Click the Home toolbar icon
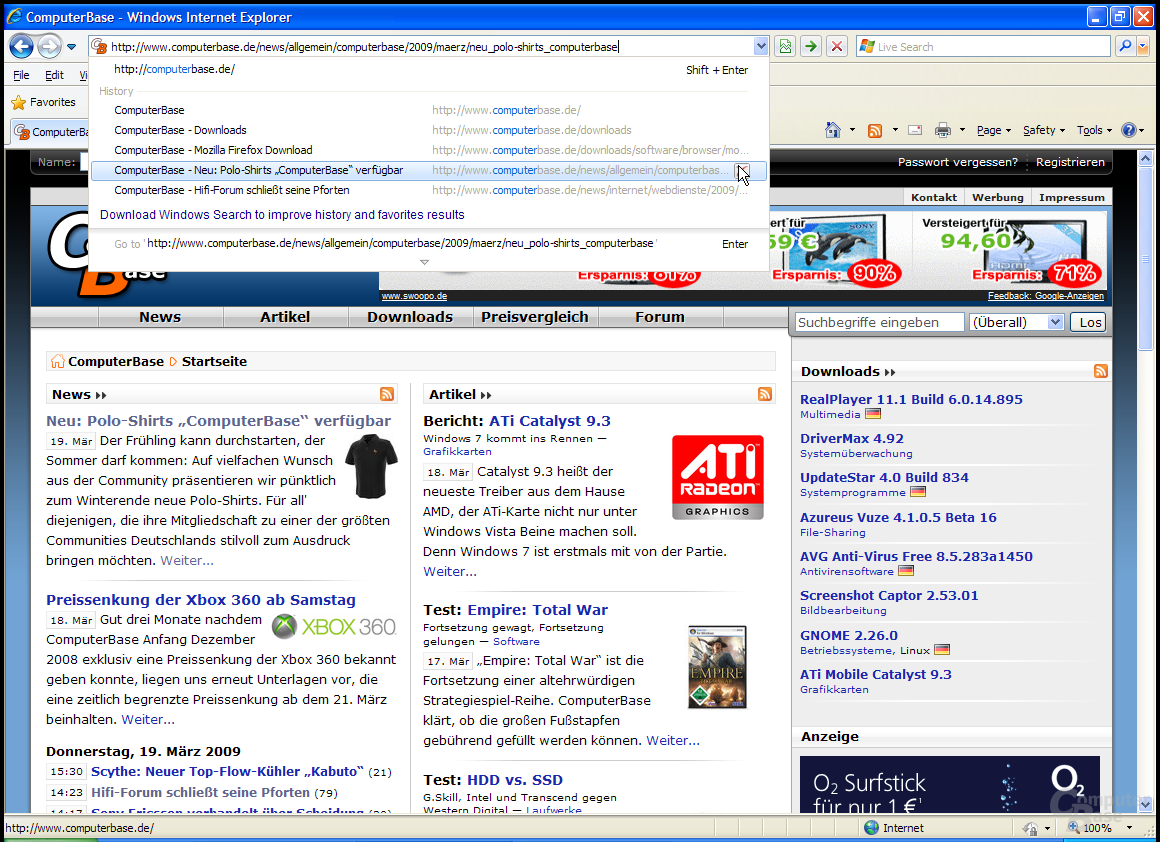The width and height of the screenshot is (1160, 842). click(x=833, y=130)
